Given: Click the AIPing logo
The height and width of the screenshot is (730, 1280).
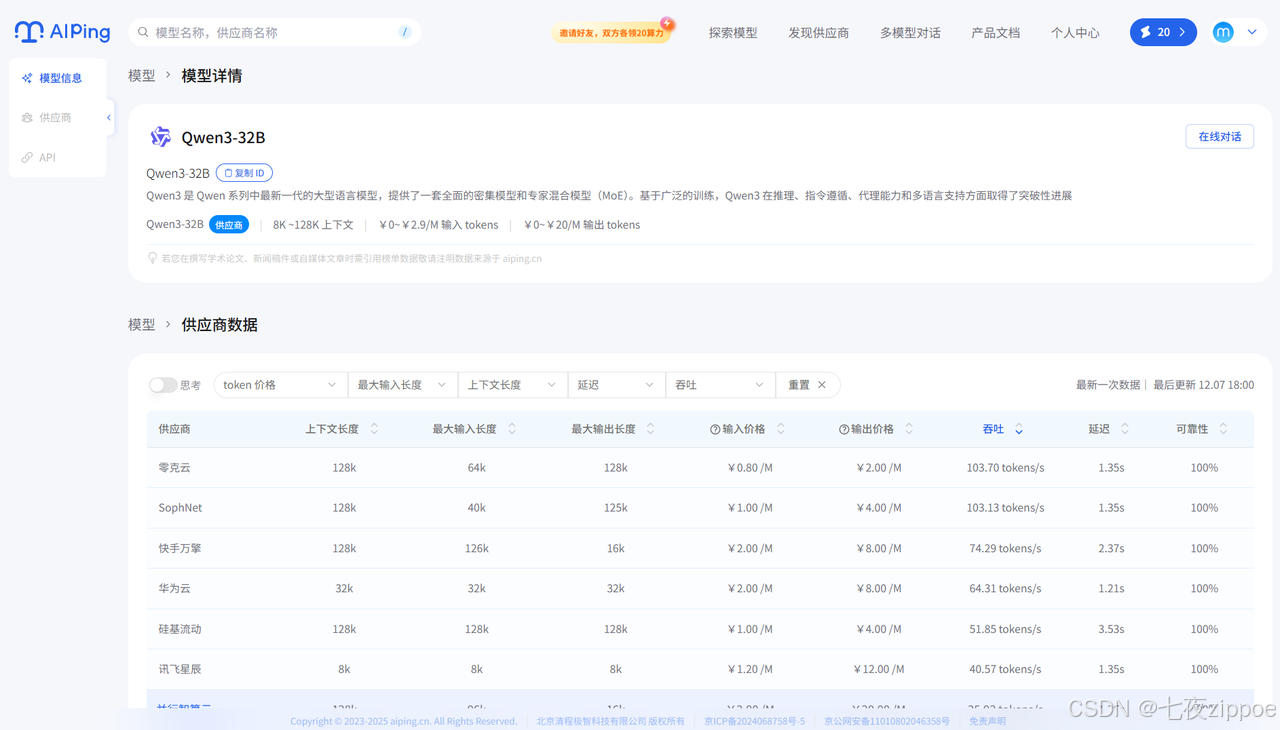Looking at the screenshot, I should 62,32.
